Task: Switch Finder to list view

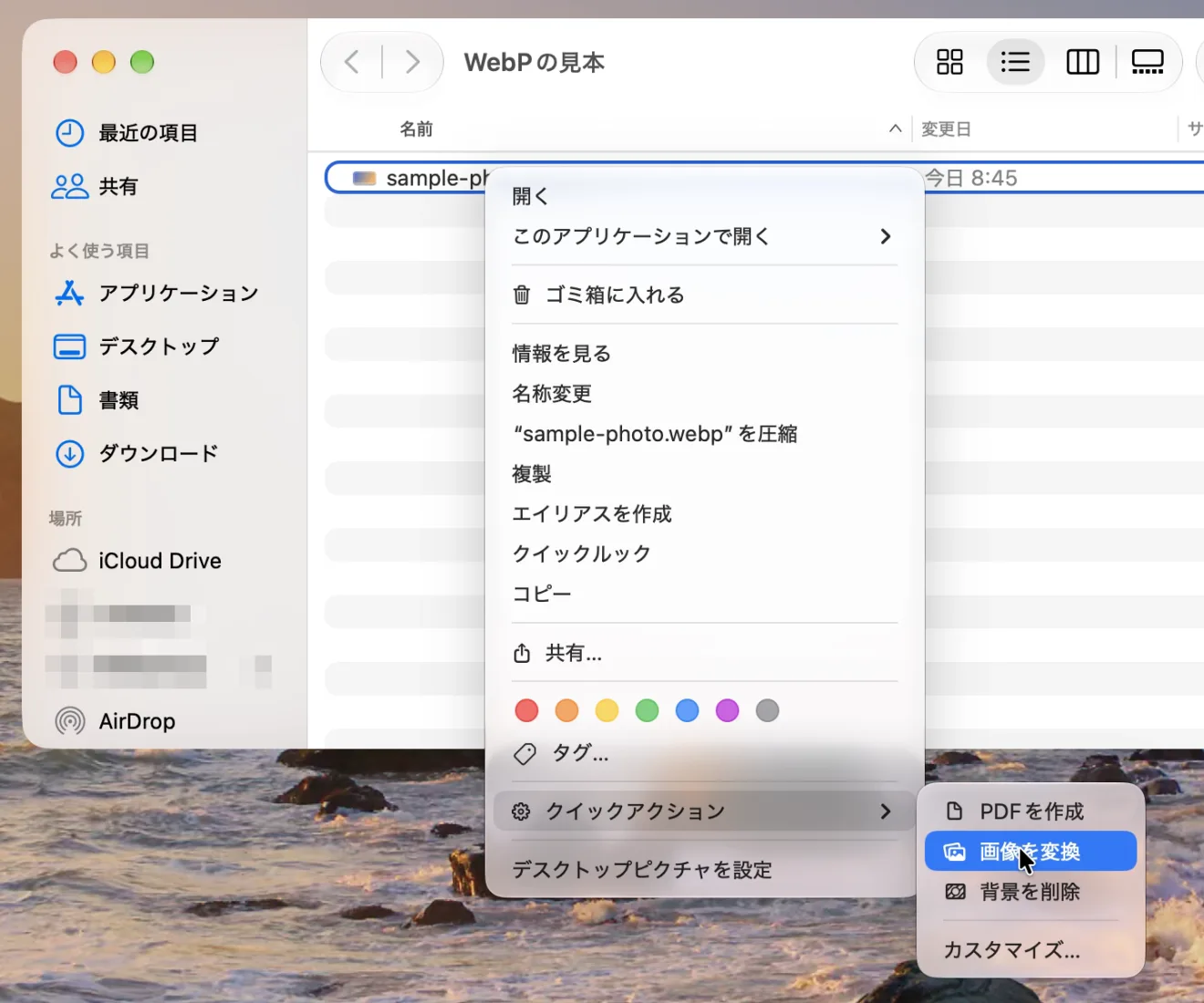Action: [1015, 62]
